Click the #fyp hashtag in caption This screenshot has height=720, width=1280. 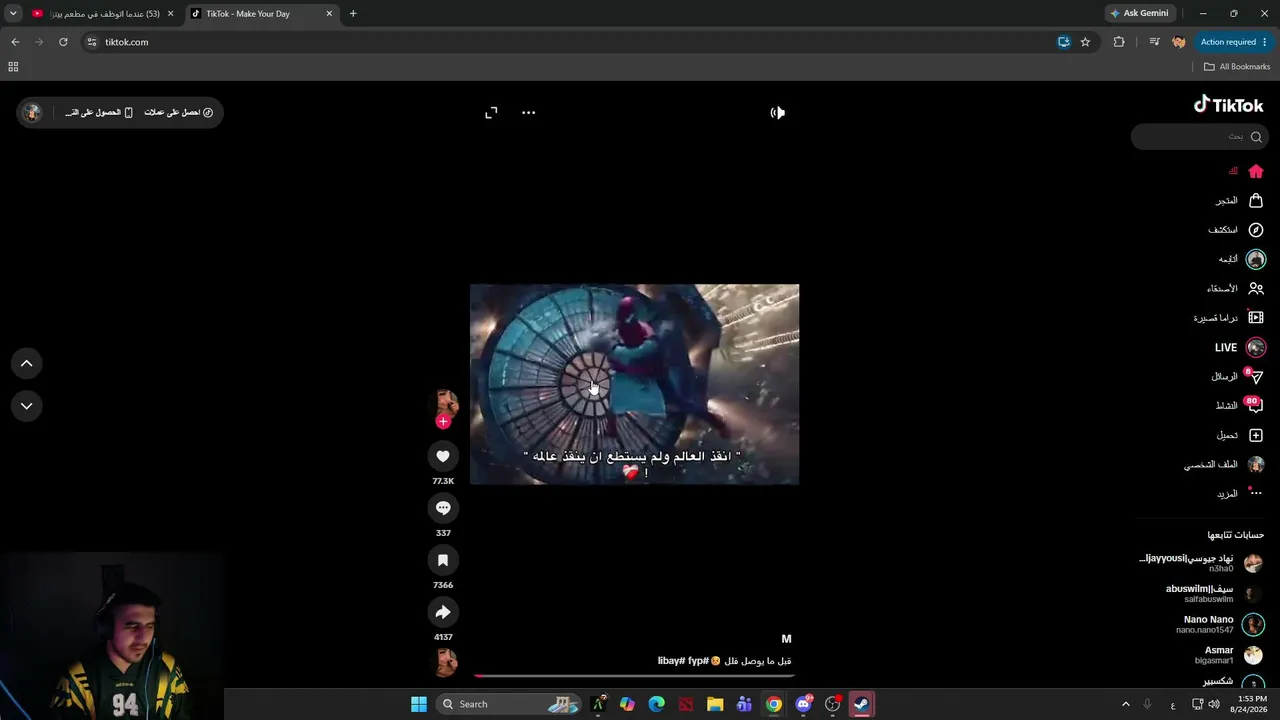point(698,661)
